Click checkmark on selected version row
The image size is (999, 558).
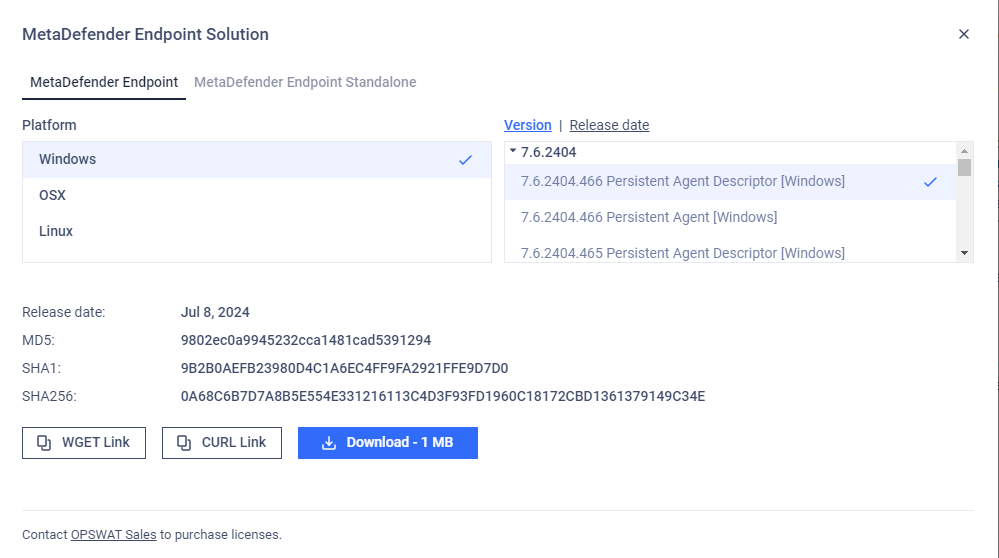[x=930, y=182]
